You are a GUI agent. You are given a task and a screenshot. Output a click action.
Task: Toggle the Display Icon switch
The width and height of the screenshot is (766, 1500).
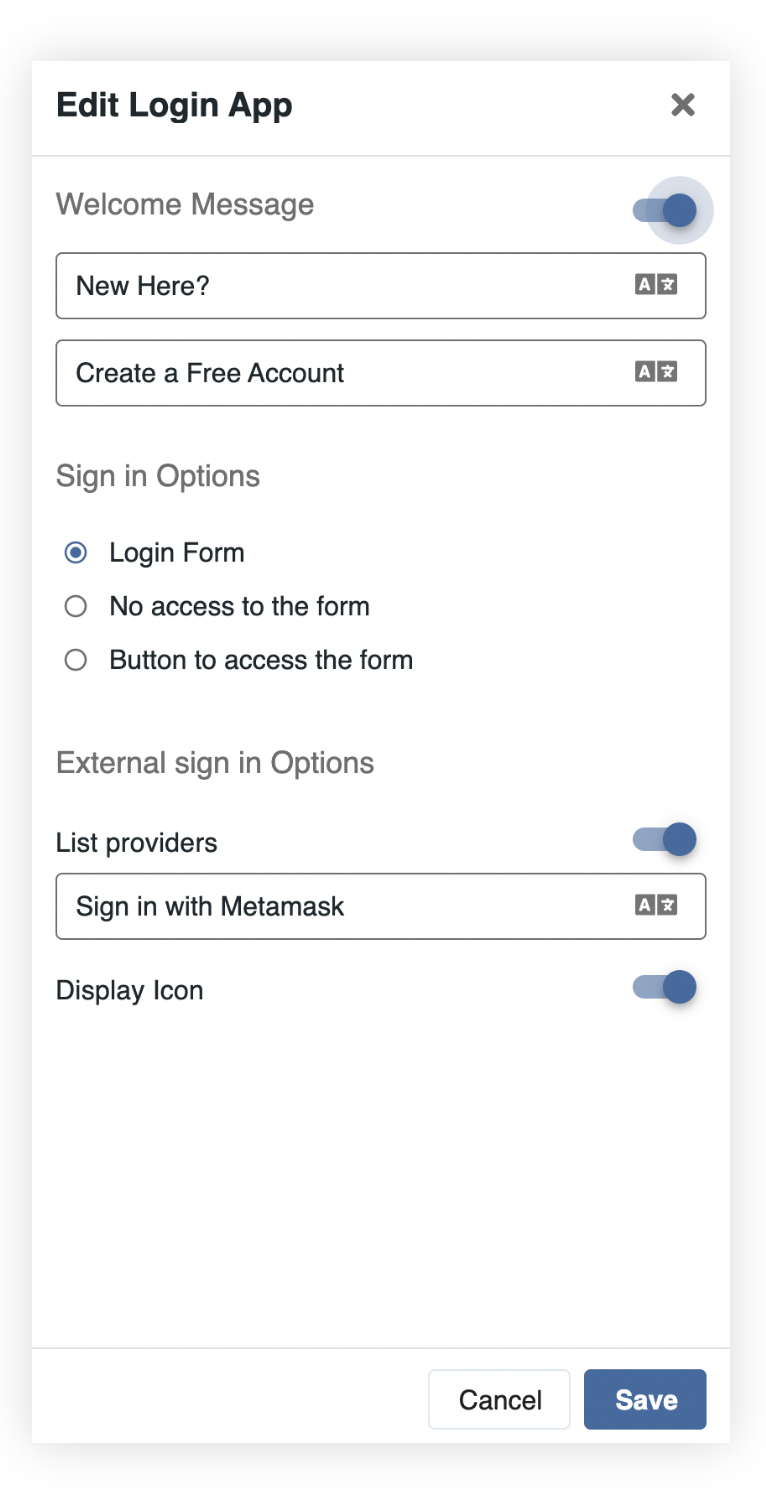pyautogui.click(x=666, y=987)
